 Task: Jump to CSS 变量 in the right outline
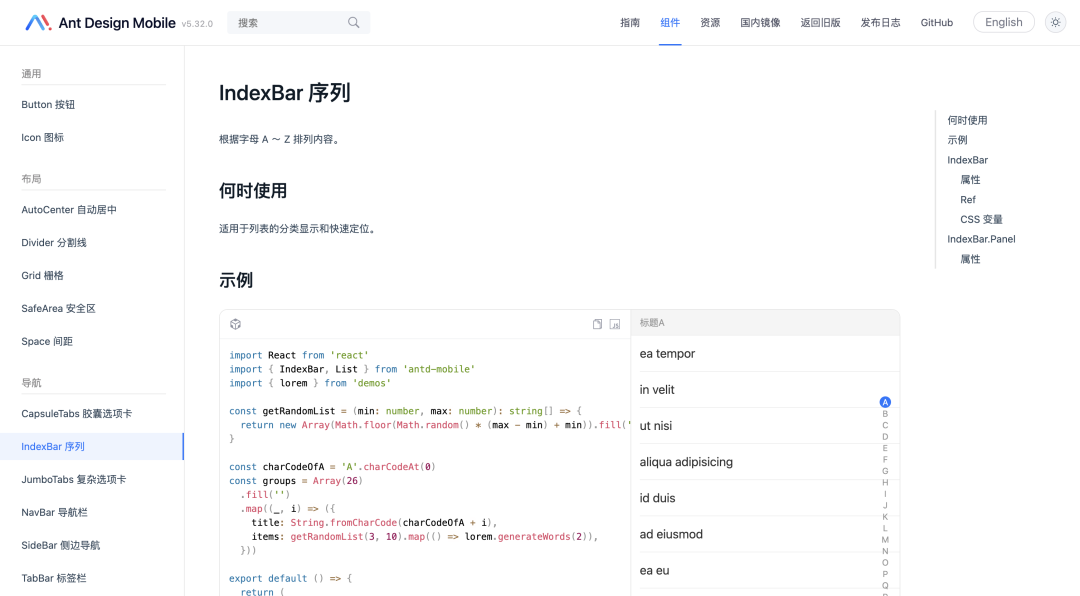click(x=982, y=219)
